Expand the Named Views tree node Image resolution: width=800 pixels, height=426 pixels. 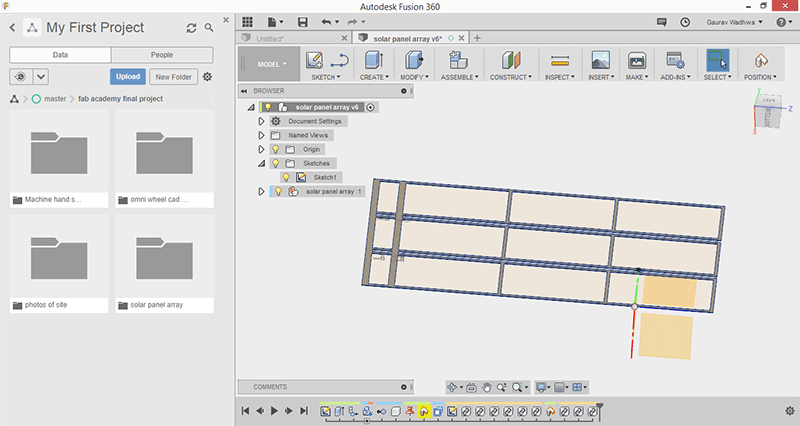tap(261, 135)
